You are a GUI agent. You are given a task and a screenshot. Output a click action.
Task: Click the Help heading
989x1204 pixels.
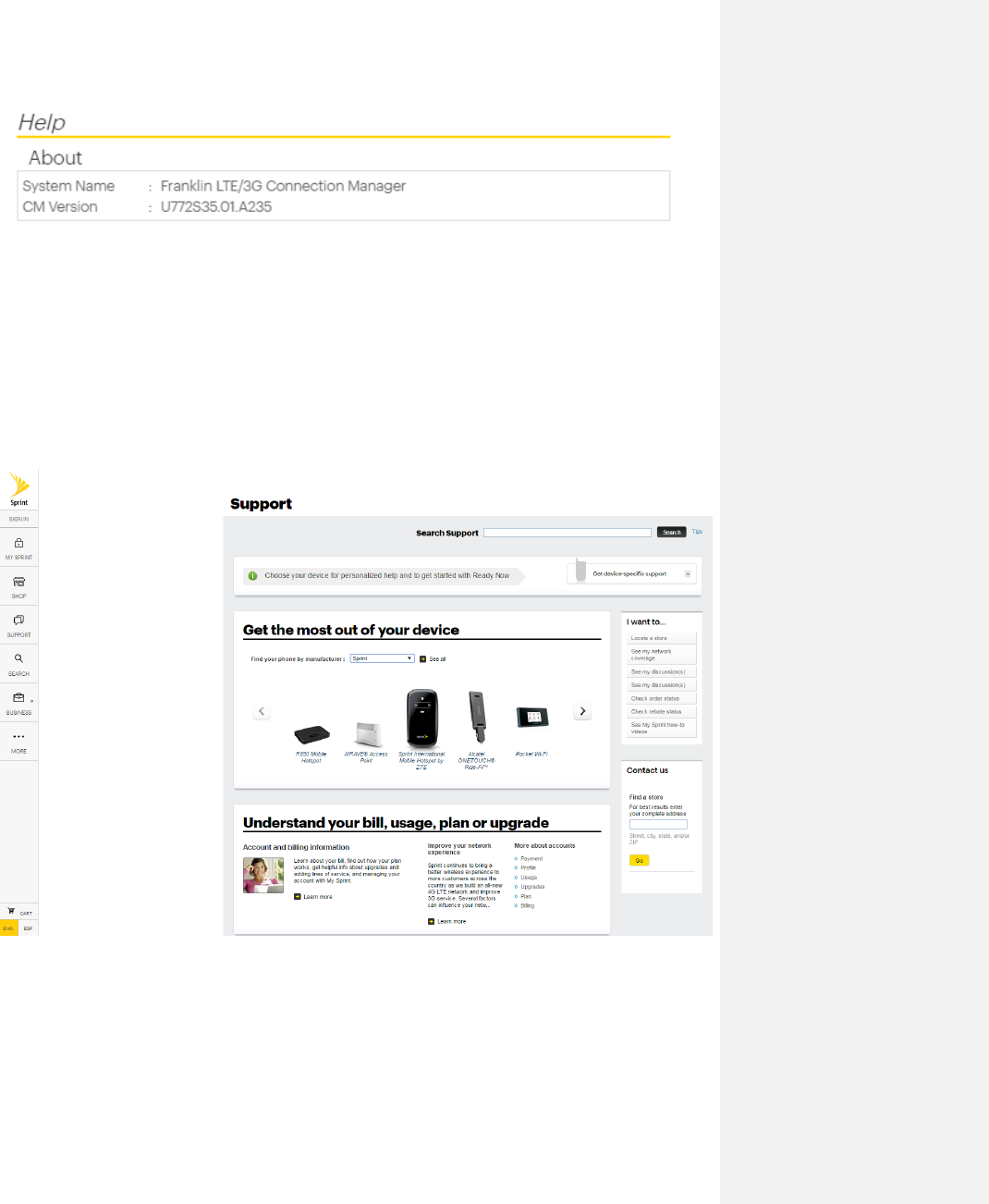(x=42, y=122)
